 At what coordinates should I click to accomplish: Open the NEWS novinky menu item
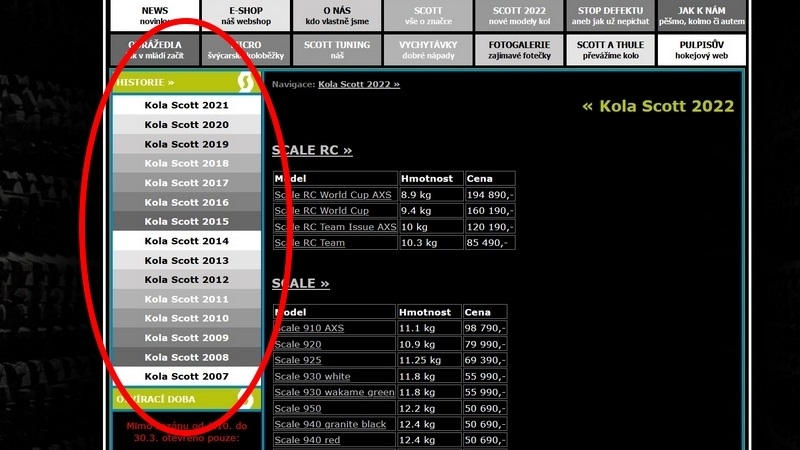(x=154, y=15)
